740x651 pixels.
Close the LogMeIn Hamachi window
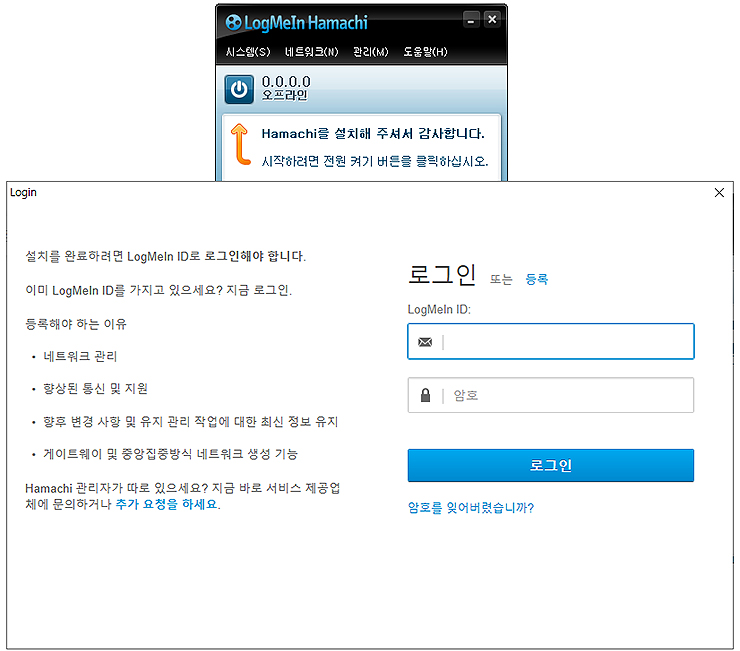[492, 20]
